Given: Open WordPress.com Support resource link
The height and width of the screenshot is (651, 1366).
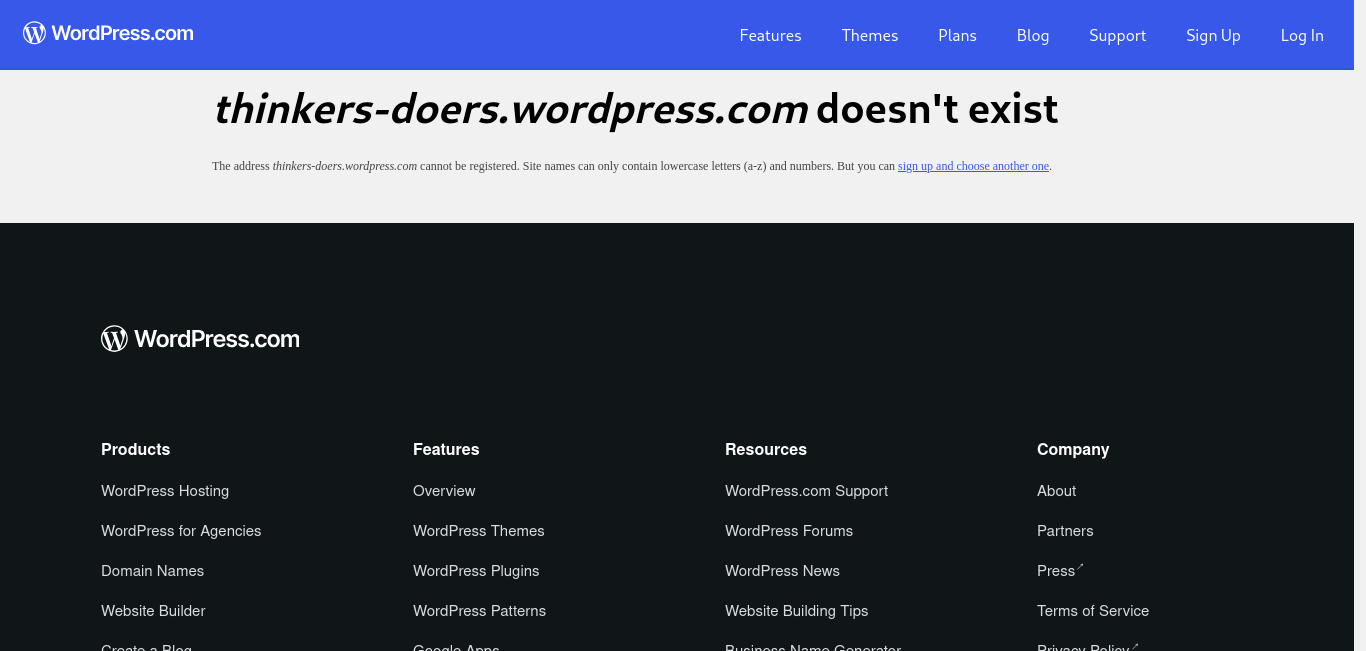Looking at the screenshot, I should pos(806,491).
